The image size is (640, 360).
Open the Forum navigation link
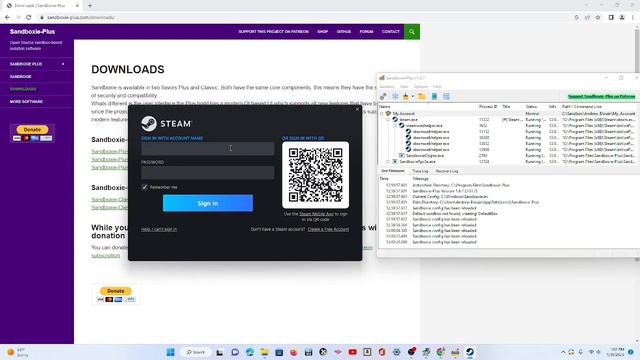366,31
